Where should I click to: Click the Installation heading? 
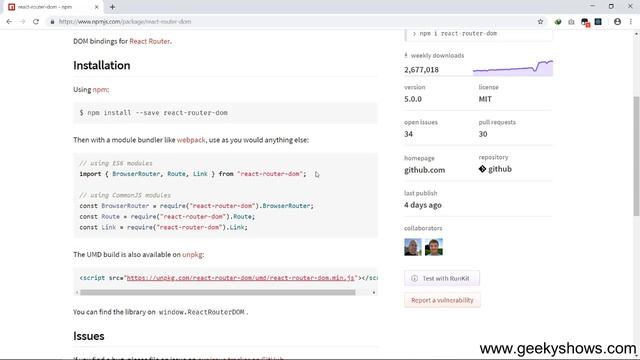tap(102, 65)
